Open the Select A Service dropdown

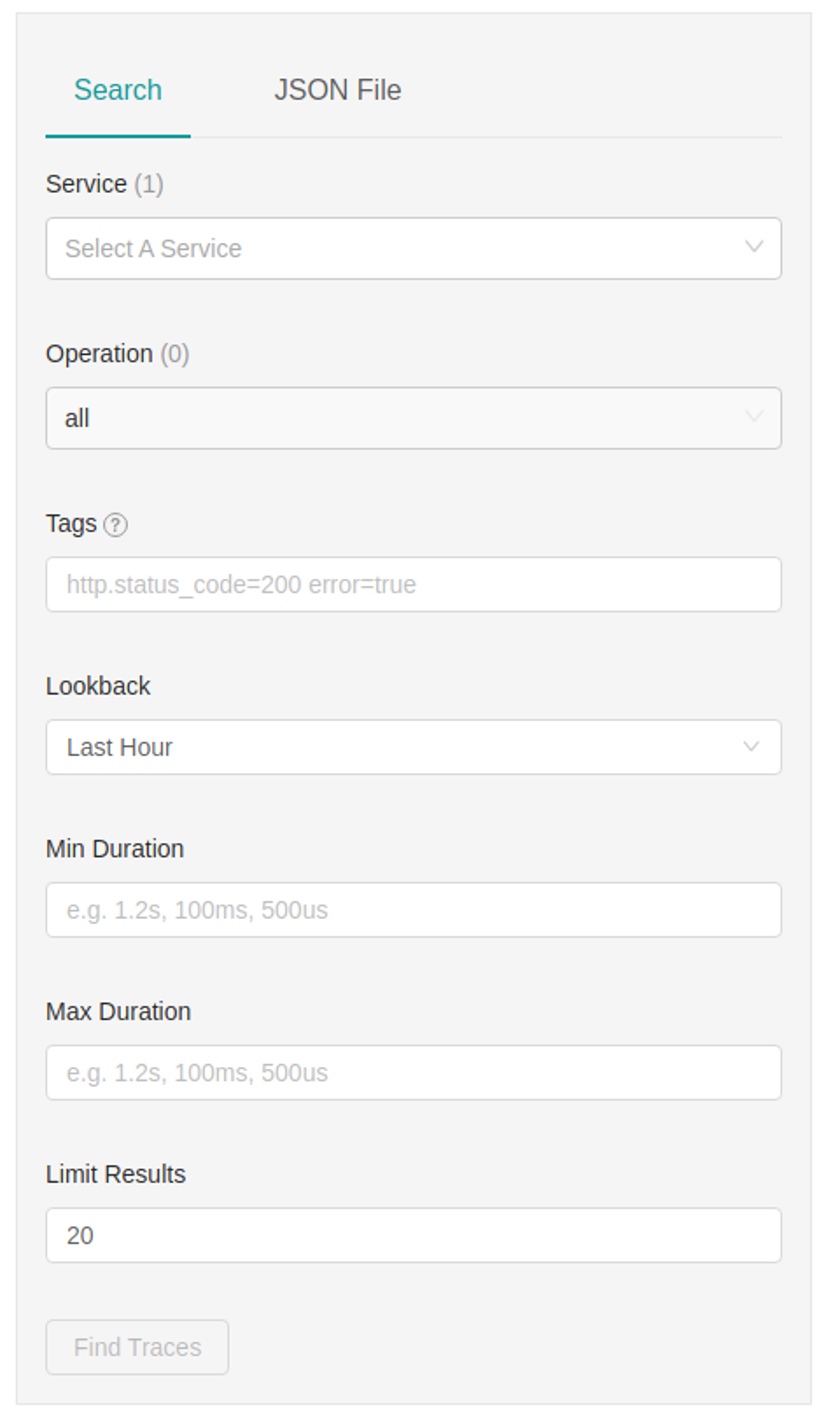[414, 248]
